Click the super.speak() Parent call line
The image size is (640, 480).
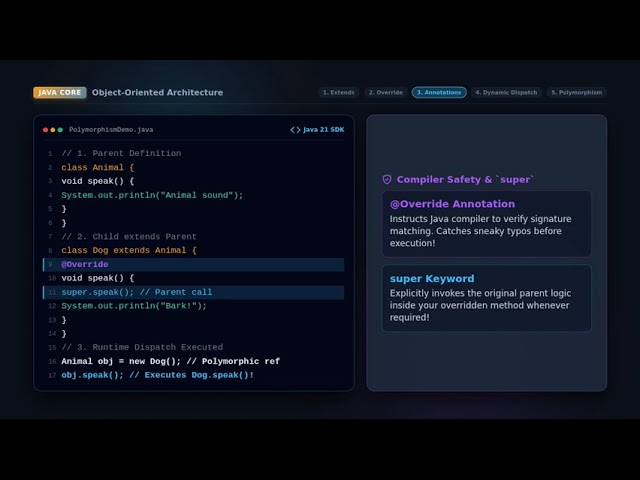point(193,292)
